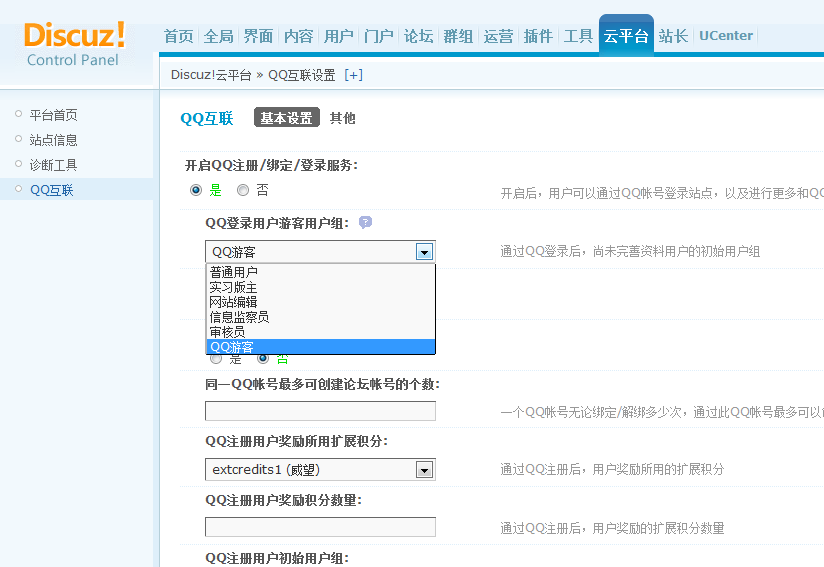Select QQ互联 in sidebar

point(52,190)
